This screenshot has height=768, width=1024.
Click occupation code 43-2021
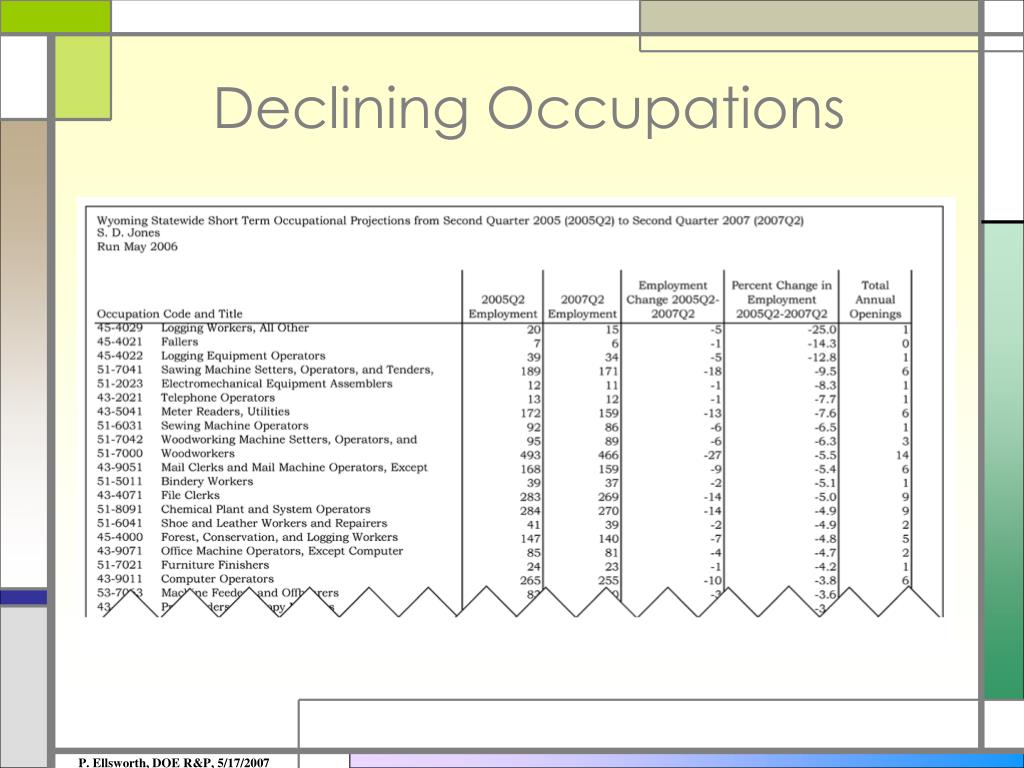[x=120, y=398]
